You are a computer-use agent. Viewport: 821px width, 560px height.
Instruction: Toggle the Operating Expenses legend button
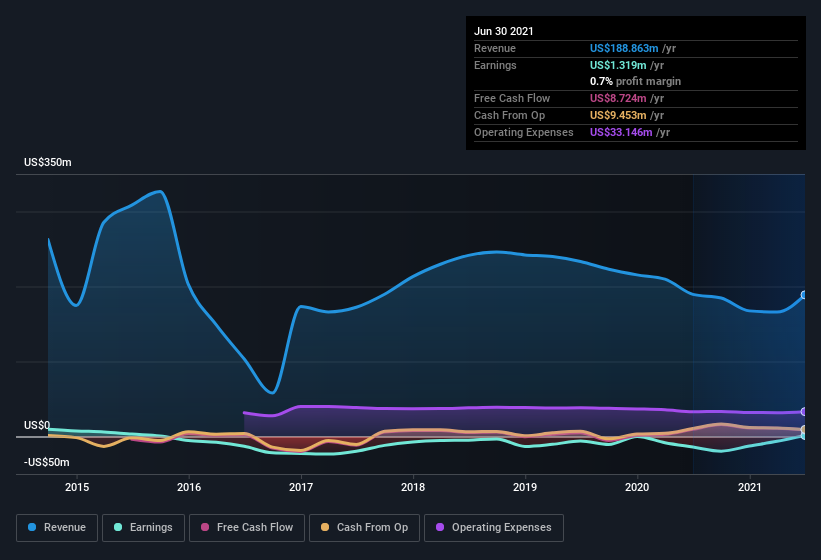tap(493, 528)
